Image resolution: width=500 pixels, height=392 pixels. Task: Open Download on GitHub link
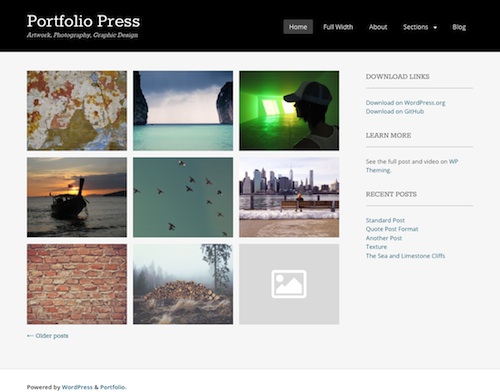395,111
